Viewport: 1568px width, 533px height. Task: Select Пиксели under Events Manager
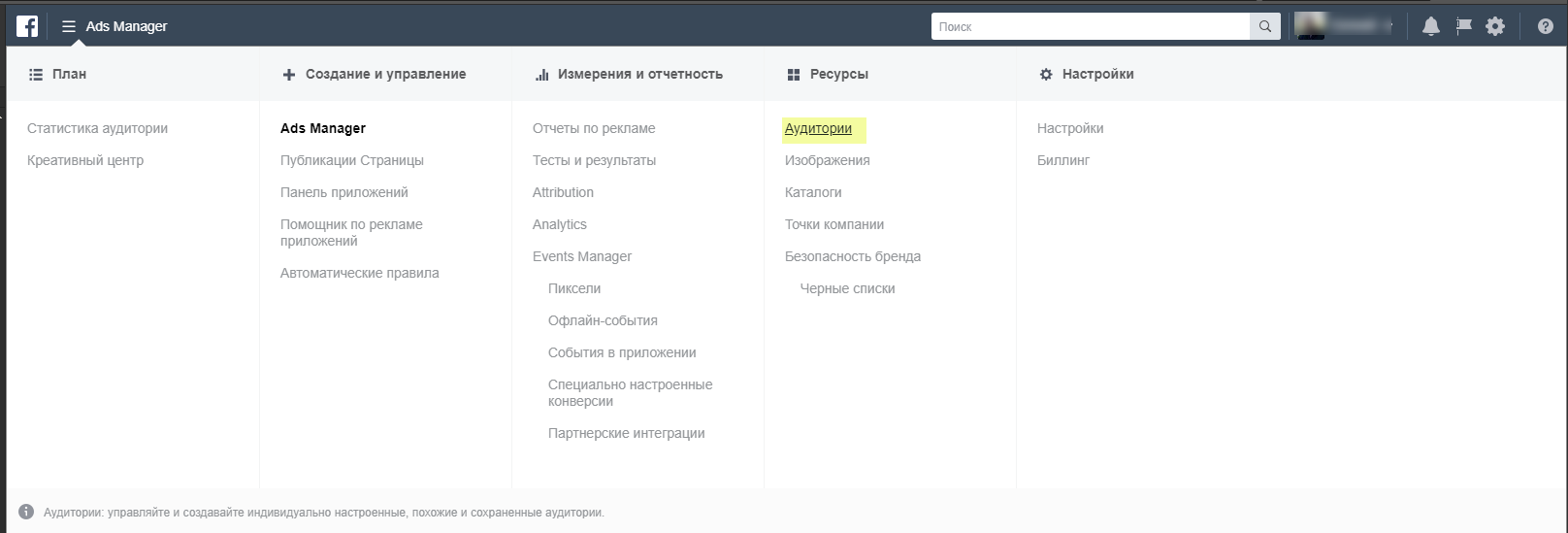[574, 288]
